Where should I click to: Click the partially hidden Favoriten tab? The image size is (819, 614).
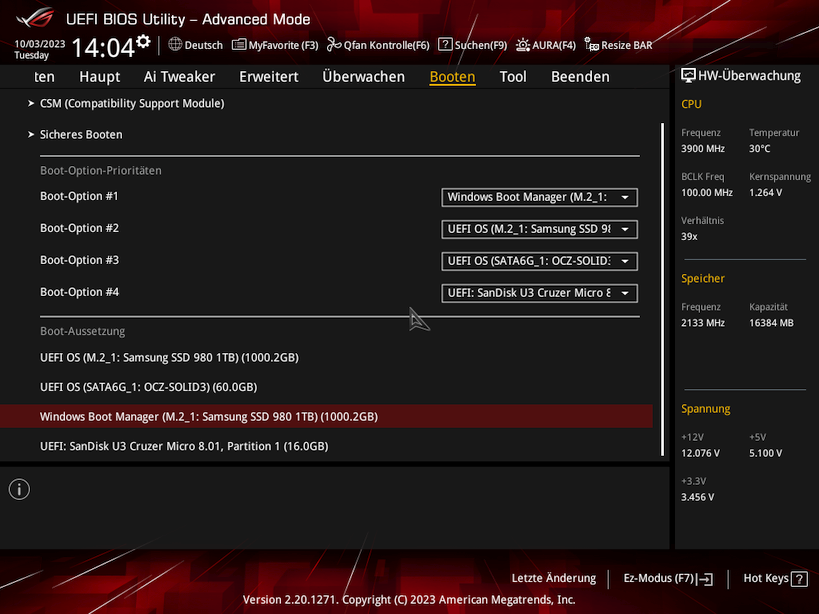[44, 77]
